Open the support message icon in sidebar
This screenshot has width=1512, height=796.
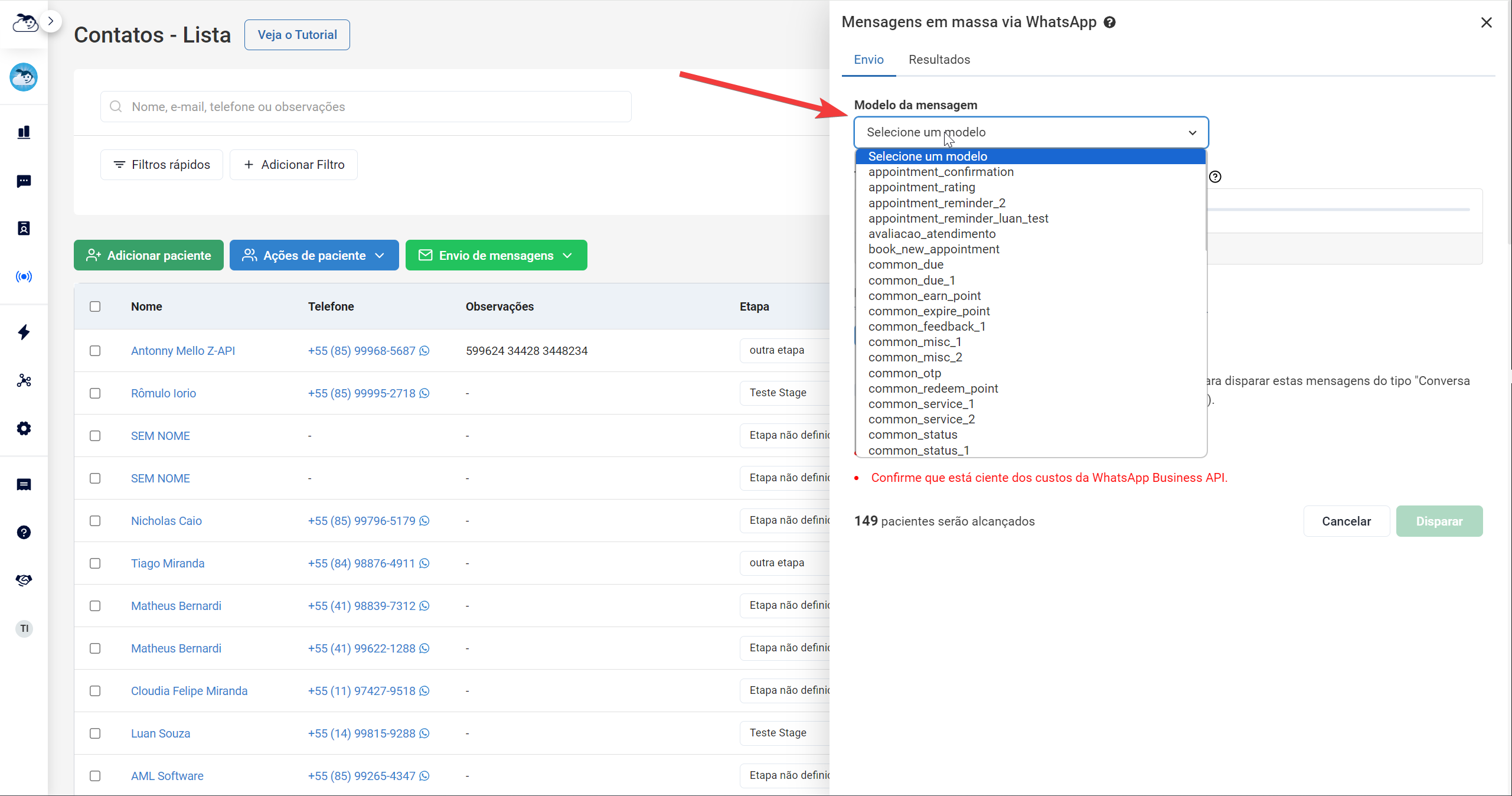point(24,485)
